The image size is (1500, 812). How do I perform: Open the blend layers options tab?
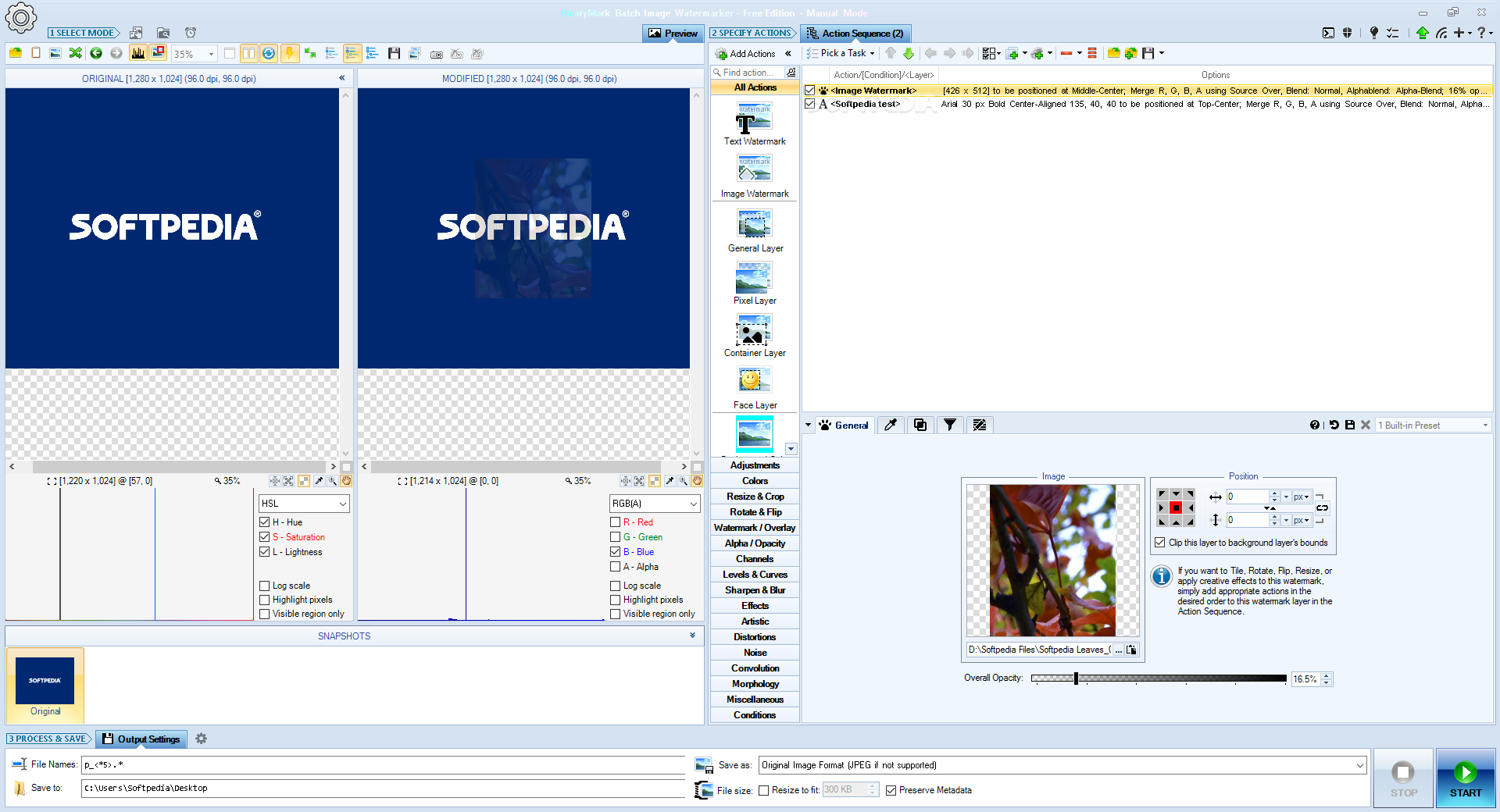tap(920, 425)
